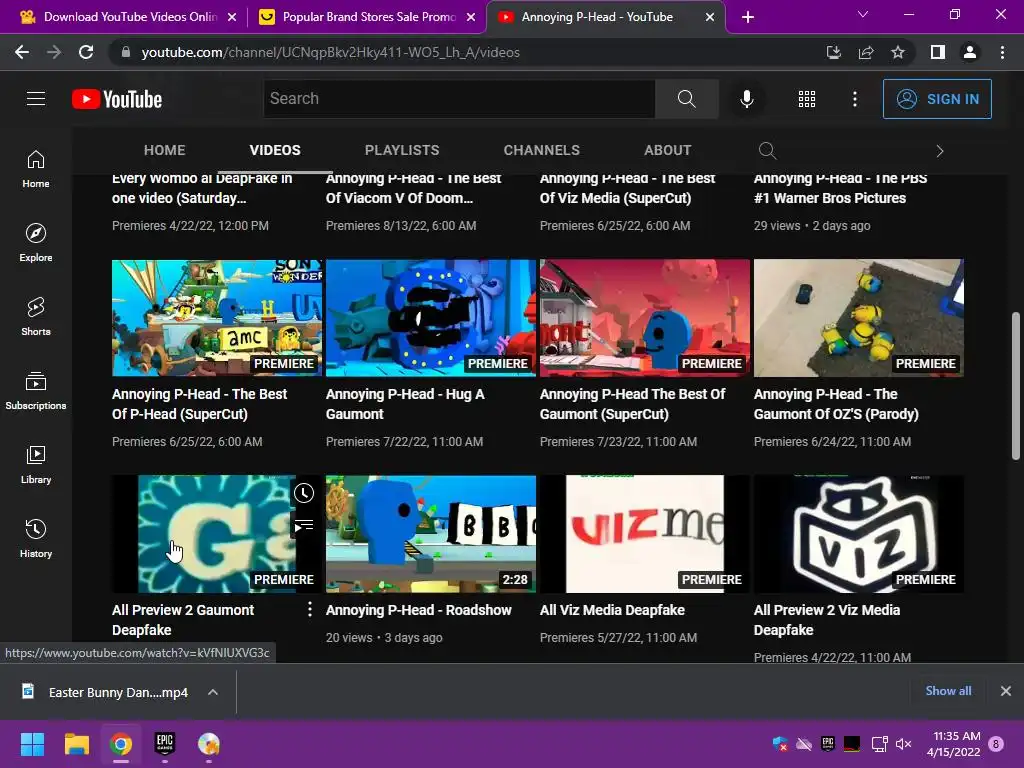Close the downloads bar
1024x768 pixels.
1006,691
